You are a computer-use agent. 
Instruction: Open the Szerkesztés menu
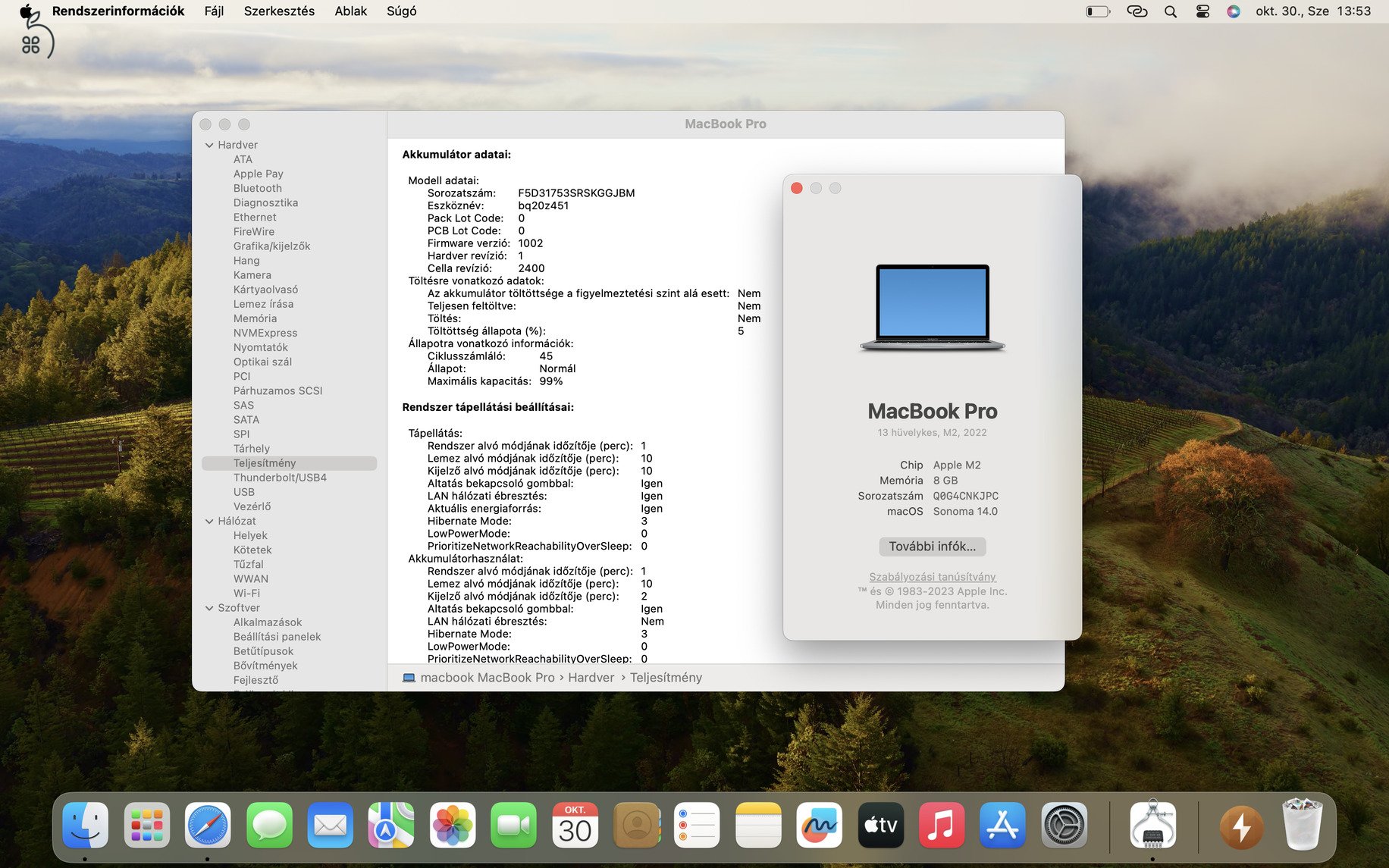[279, 11]
